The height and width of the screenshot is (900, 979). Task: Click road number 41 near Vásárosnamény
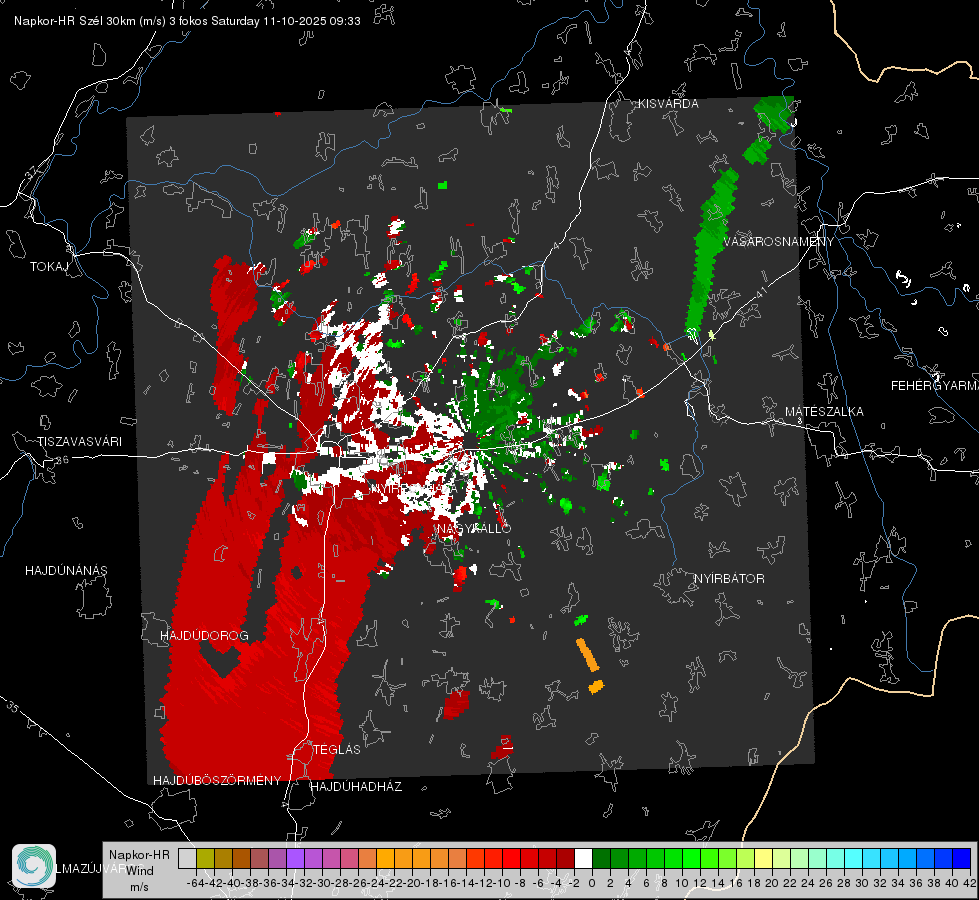760,293
